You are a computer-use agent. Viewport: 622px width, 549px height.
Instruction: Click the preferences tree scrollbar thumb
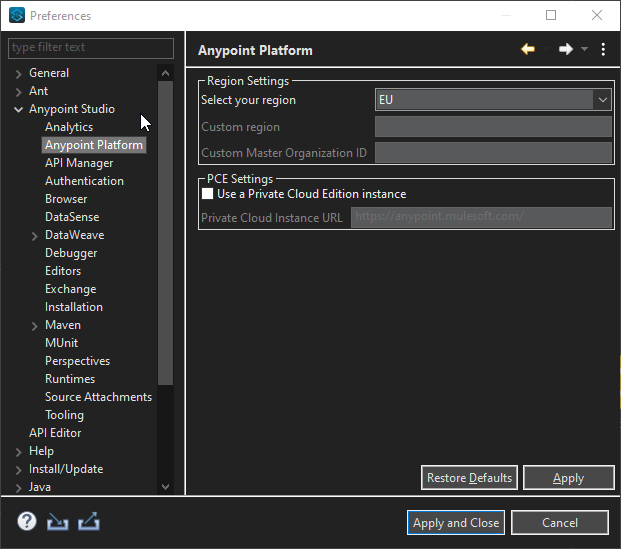[x=165, y=233]
